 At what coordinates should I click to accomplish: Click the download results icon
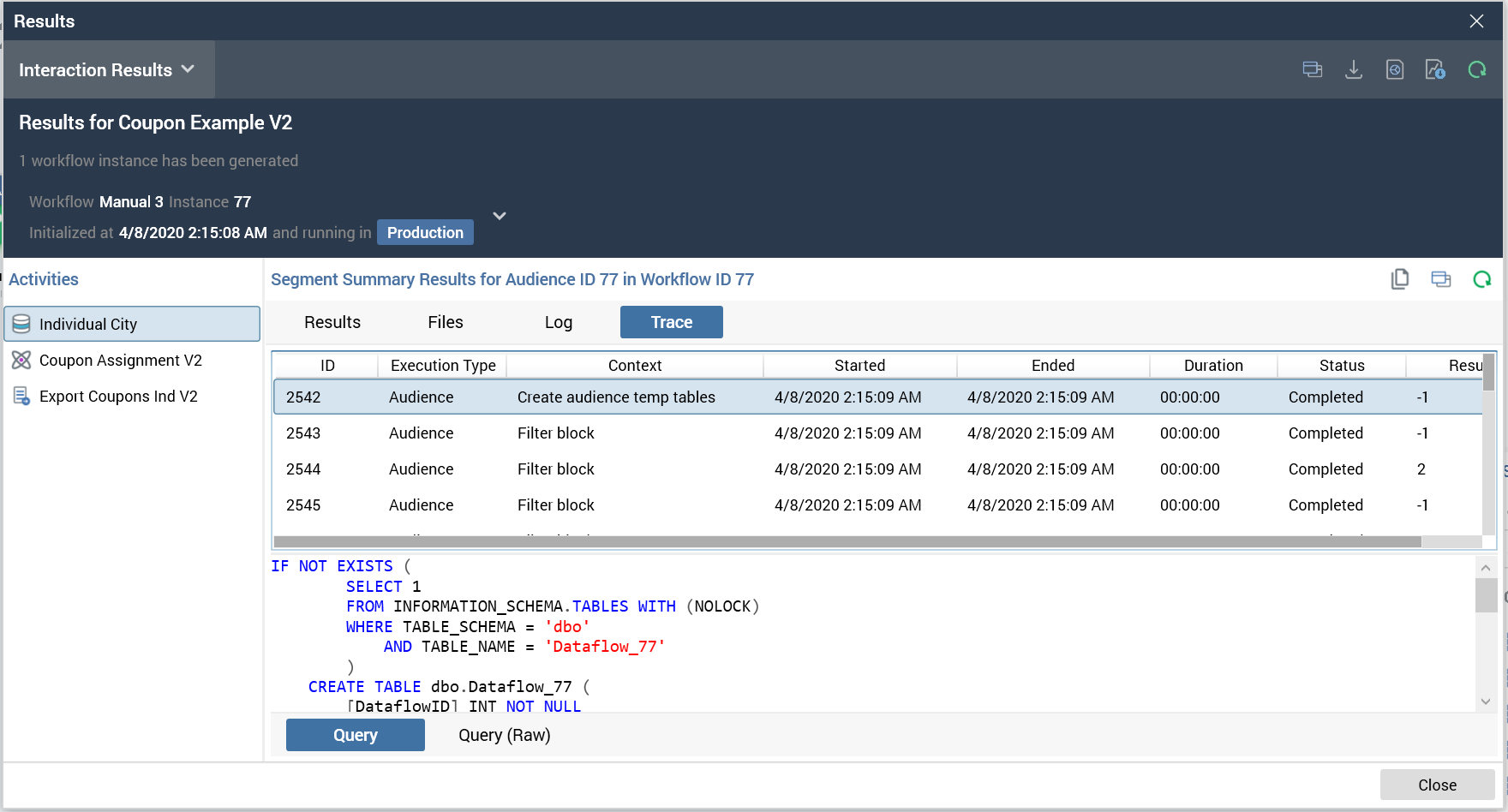1353,70
